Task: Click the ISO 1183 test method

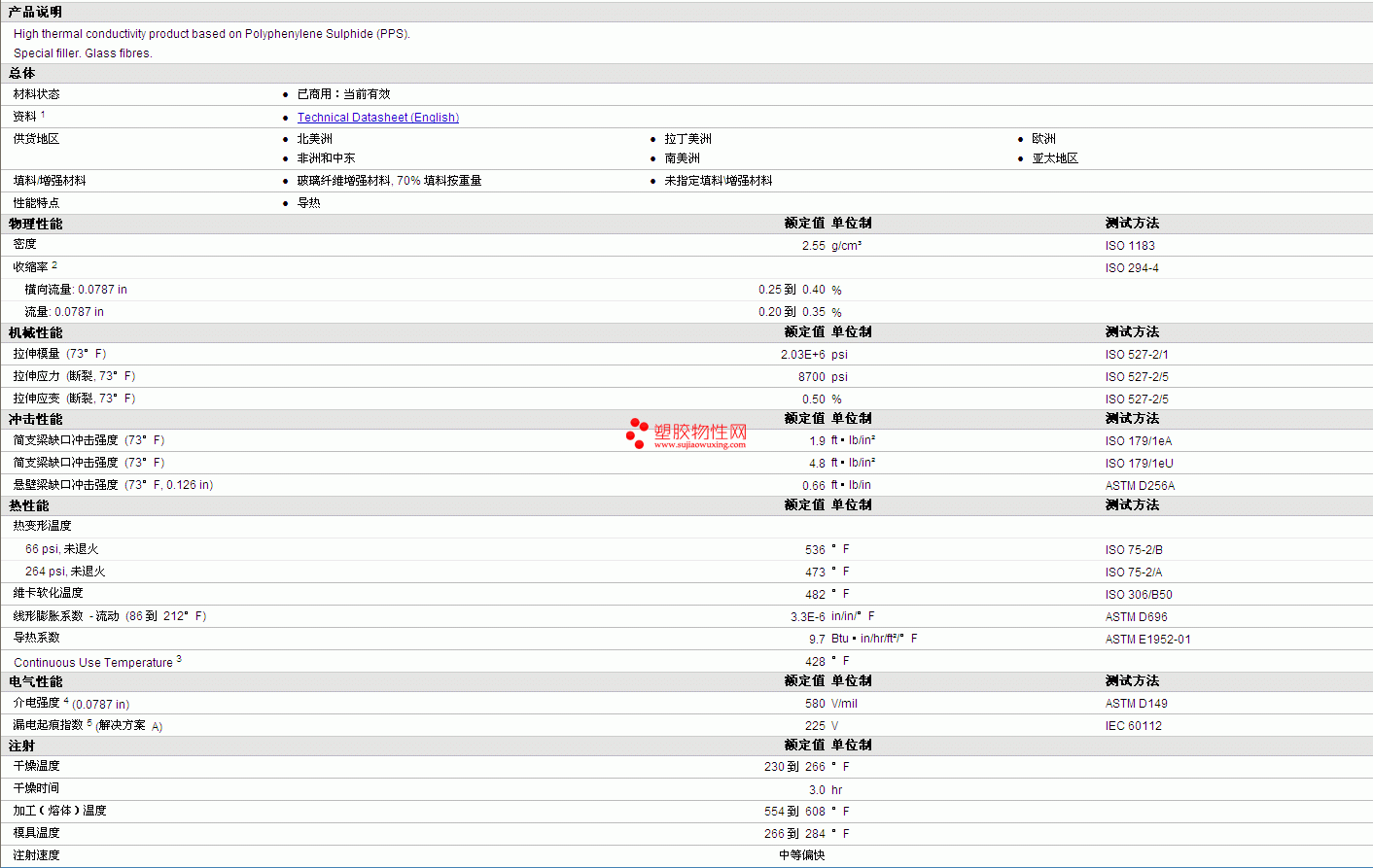Action: [1130, 246]
